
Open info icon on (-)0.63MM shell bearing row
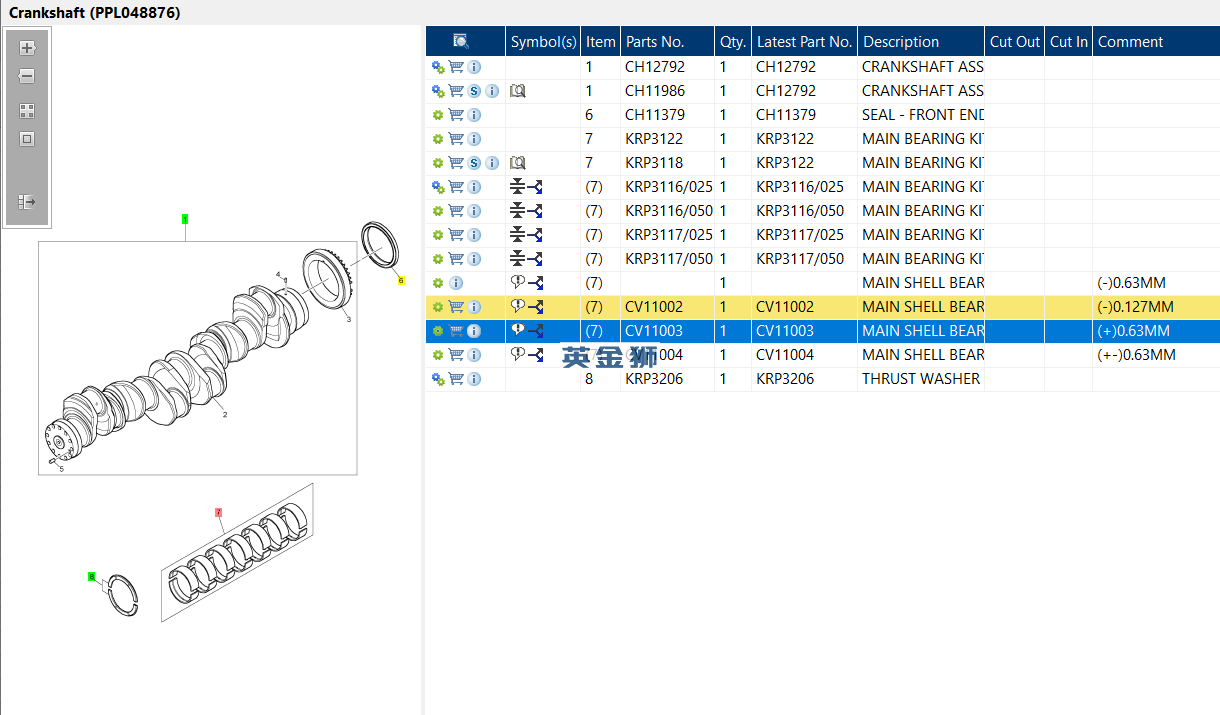coord(456,283)
